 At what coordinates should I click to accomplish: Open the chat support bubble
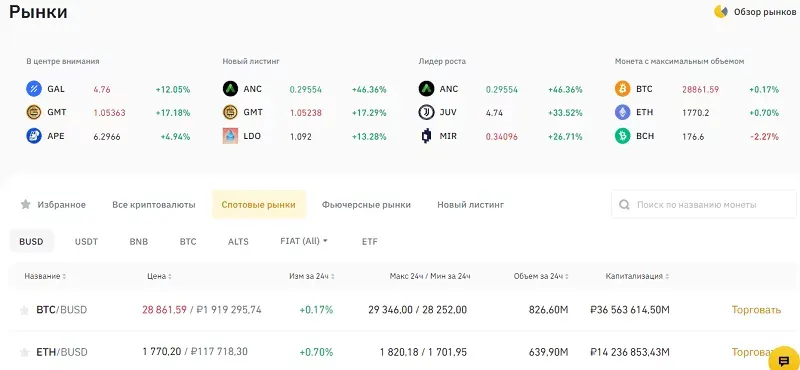[x=784, y=360]
